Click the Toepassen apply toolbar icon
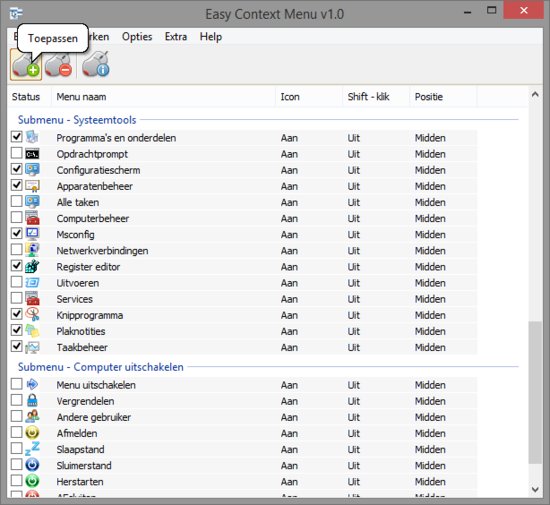Viewport: 550px width, 505px height. click(26, 65)
